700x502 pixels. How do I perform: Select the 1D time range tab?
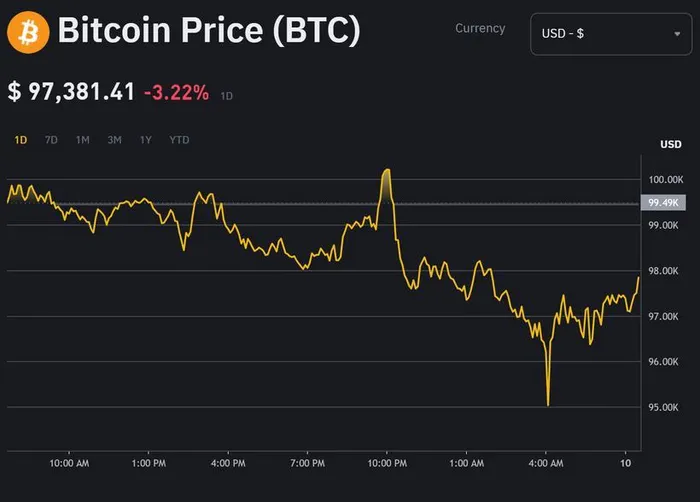[x=21, y=140]
